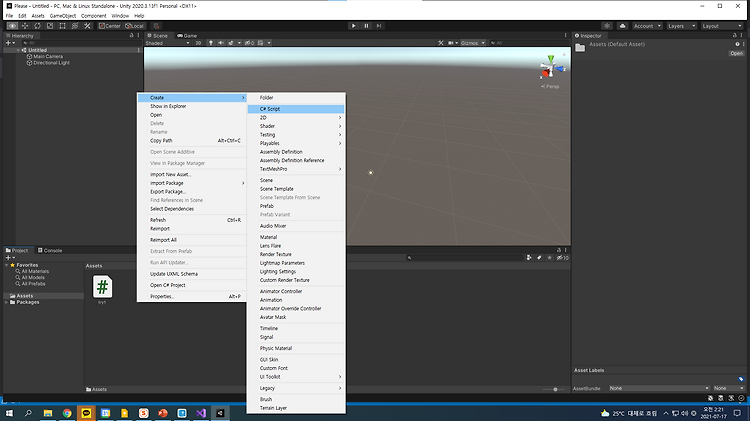Toggle scene lighting lightbulb
Viewport: 750px width, 421px height.
point(210,43)
